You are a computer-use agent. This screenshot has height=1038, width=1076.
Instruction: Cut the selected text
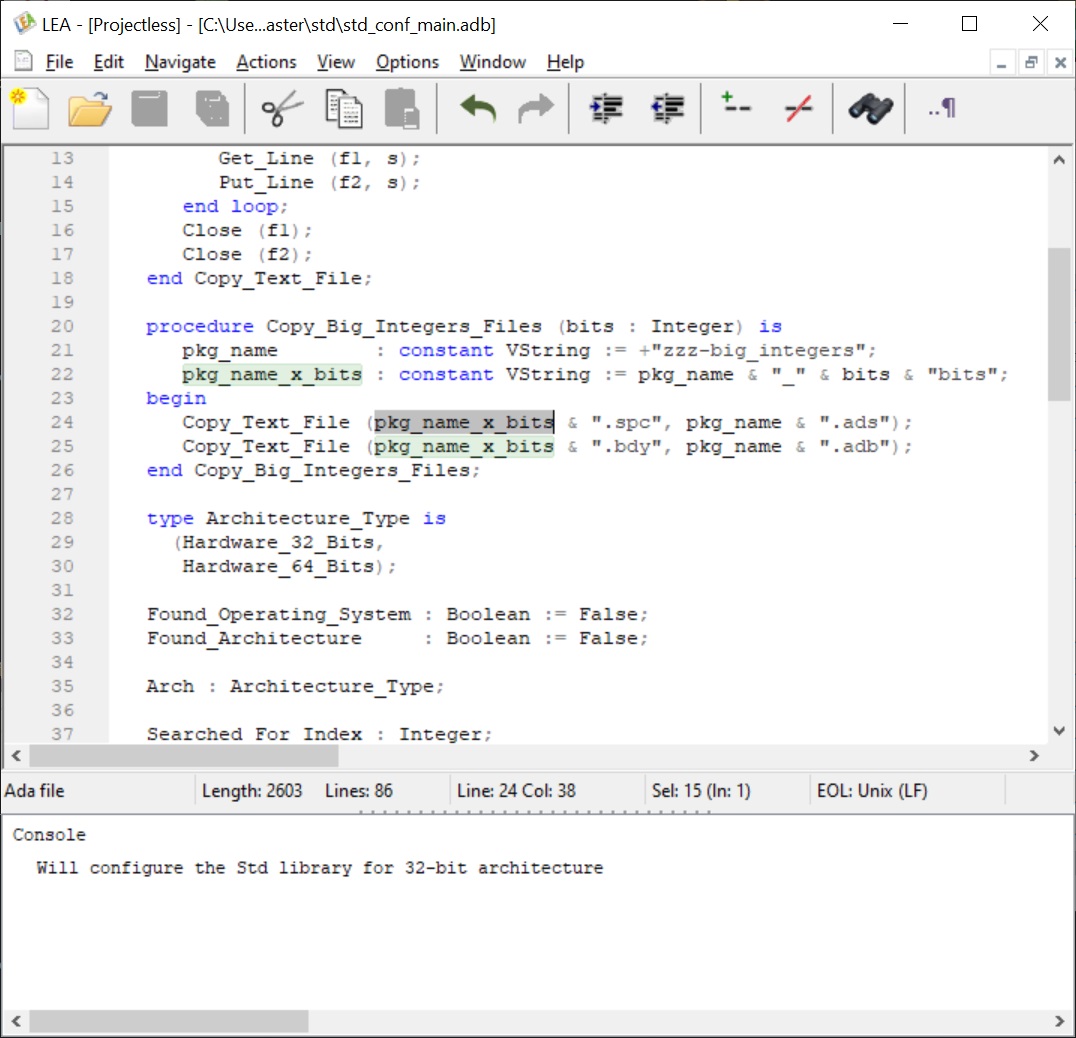pos(280,108)
